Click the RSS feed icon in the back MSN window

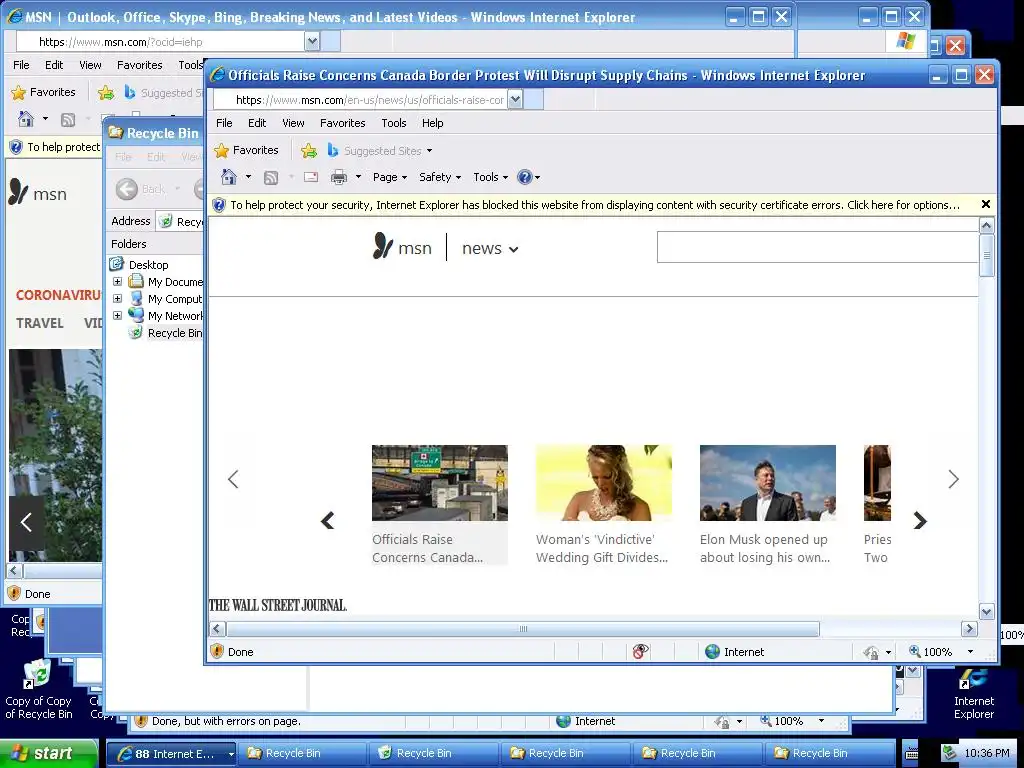[68, 120]
